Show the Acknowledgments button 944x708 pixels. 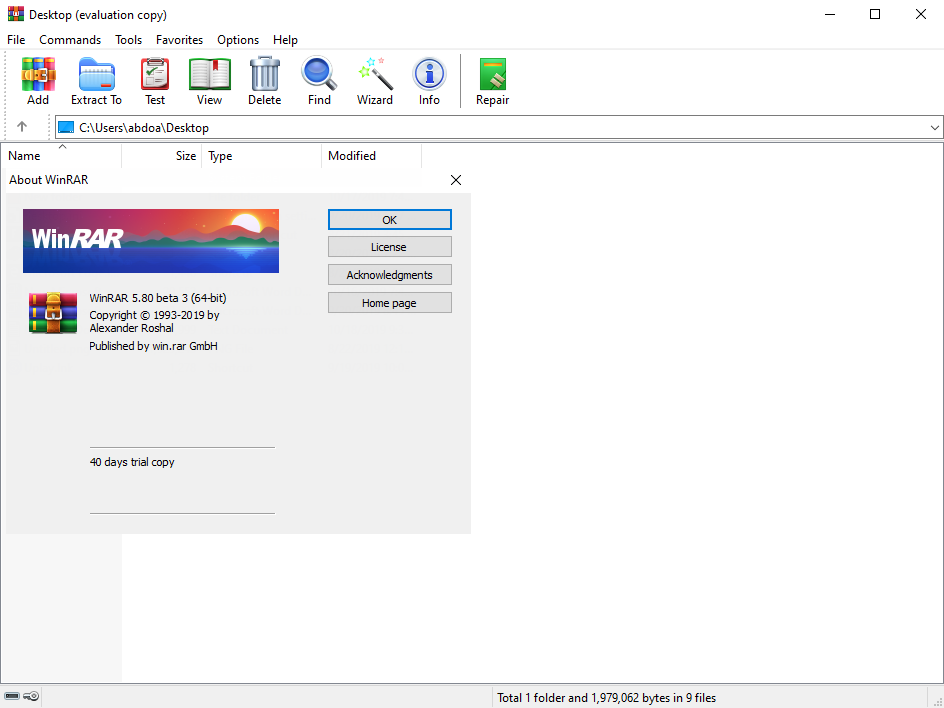click(390, 275)
